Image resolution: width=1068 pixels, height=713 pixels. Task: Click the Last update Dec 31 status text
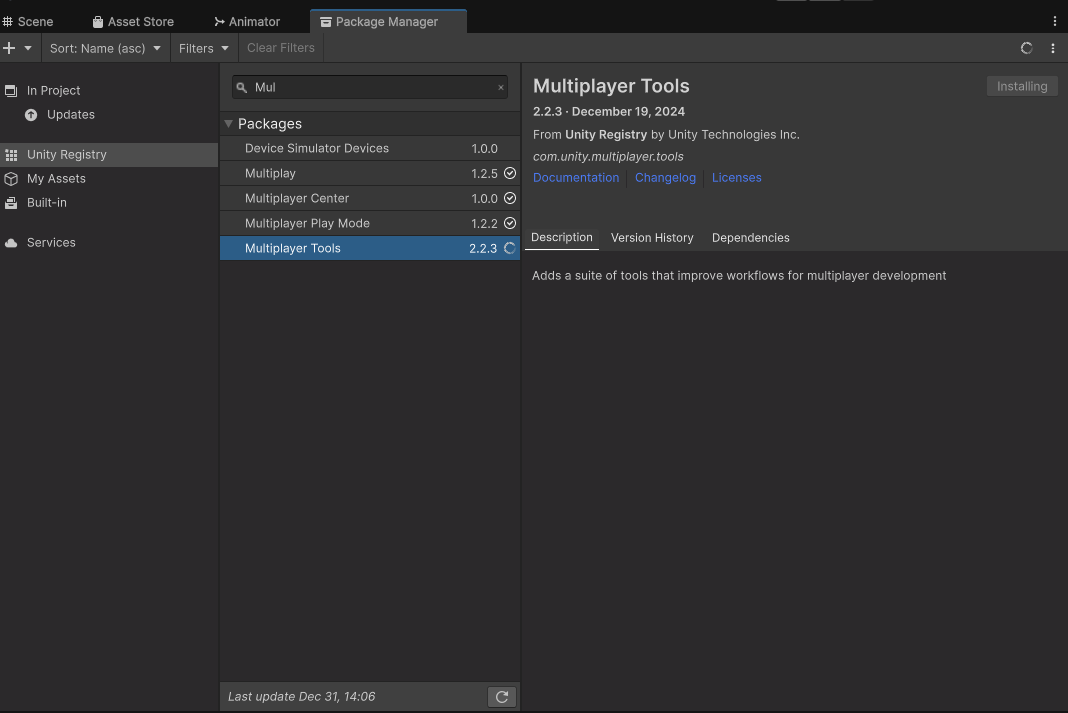tap(302, 697)
